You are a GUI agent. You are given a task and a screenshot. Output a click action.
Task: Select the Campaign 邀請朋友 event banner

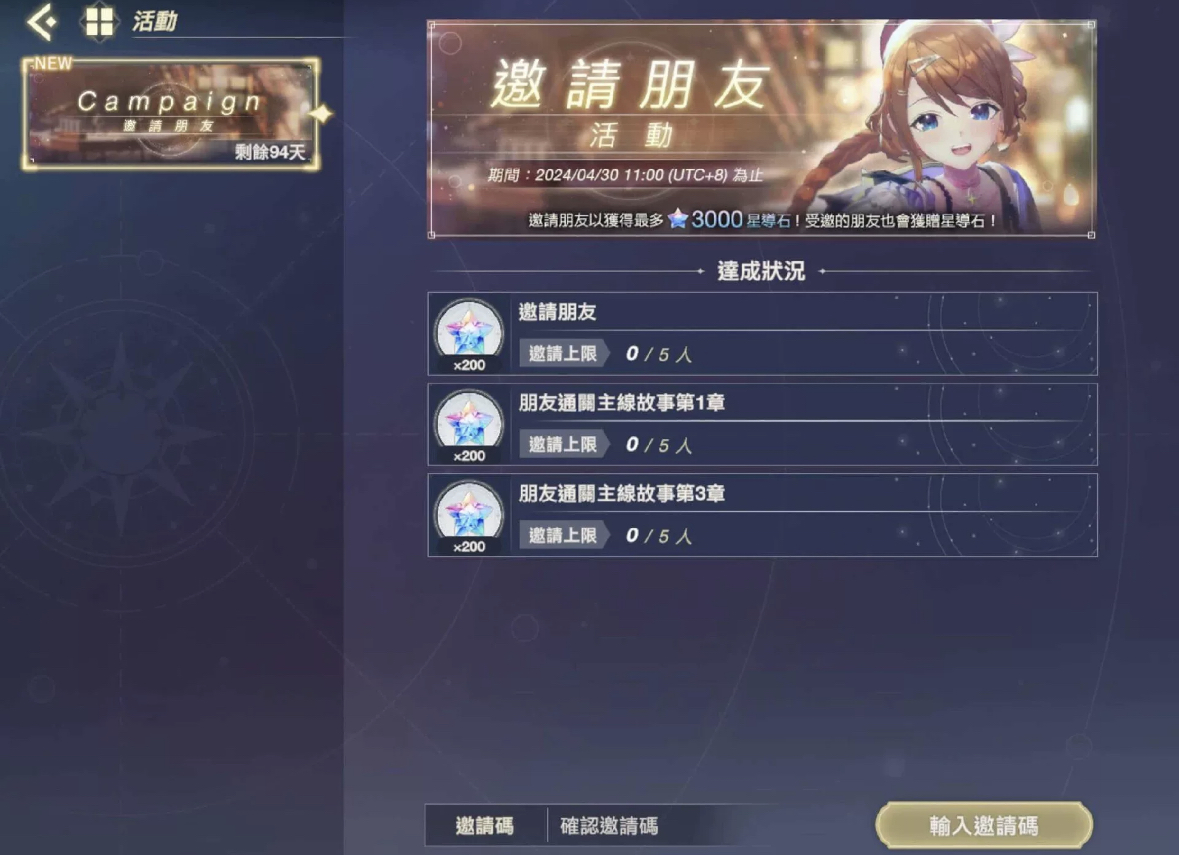(171, 114)
